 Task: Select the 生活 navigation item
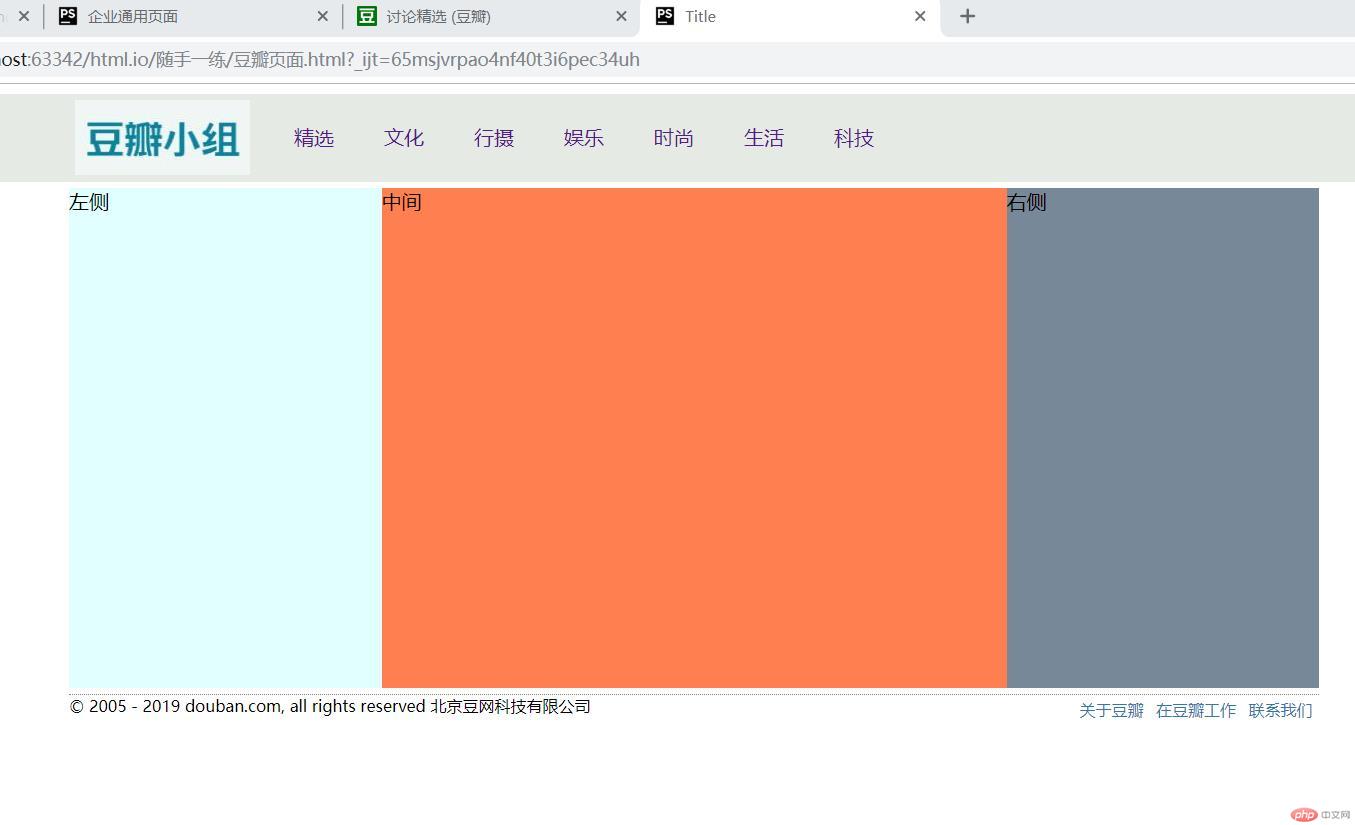click(764, 138)
